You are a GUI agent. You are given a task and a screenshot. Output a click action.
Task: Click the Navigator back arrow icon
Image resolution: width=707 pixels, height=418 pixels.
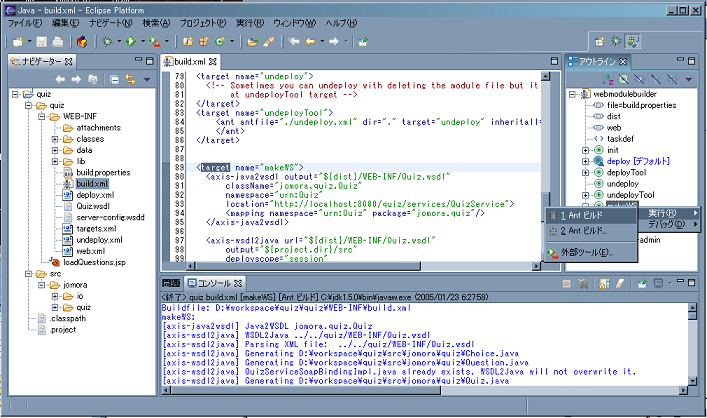pyautogui.click(x=59, y=78)
